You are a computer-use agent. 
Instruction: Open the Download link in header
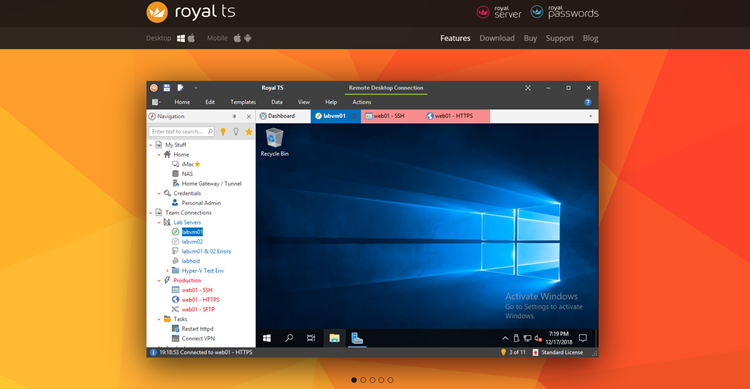[x=497, y=38]
